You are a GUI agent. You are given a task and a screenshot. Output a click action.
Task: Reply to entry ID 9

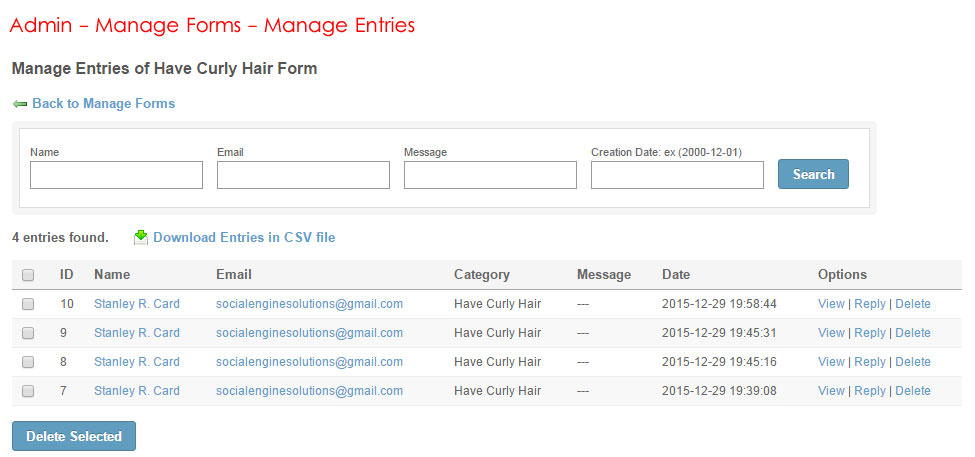870,333
